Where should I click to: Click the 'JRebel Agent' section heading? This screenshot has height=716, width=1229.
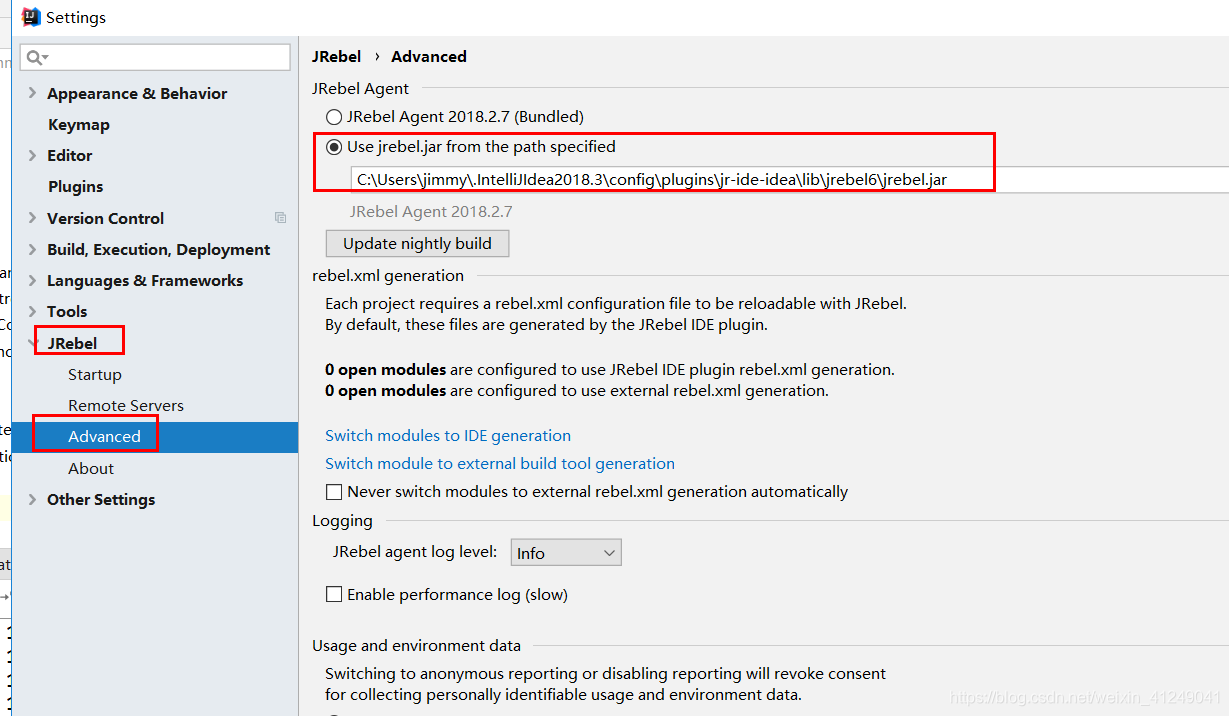pyautogui.click(x=361, y=89)
